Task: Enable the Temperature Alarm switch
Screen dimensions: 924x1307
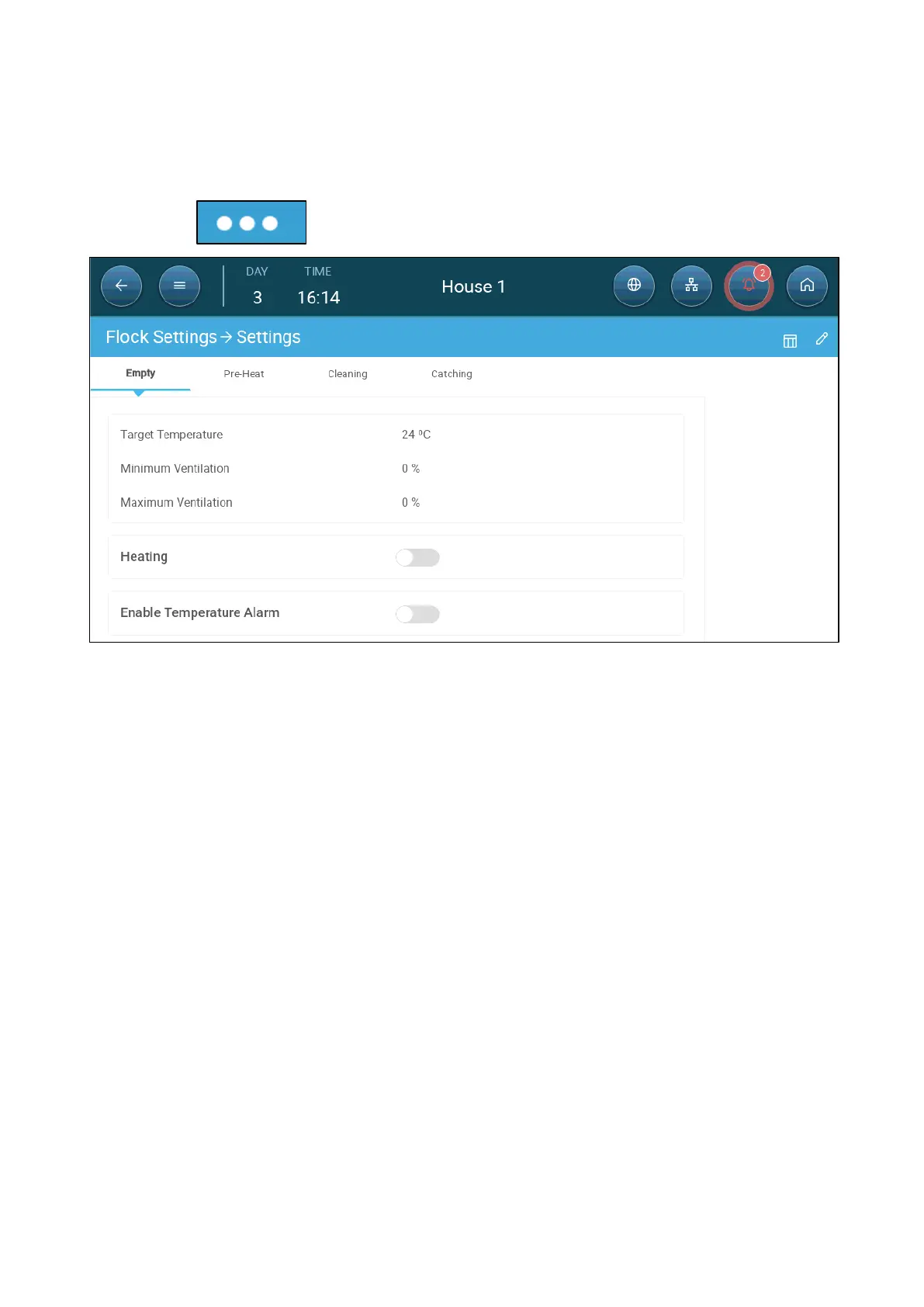Action: [417, 614]
